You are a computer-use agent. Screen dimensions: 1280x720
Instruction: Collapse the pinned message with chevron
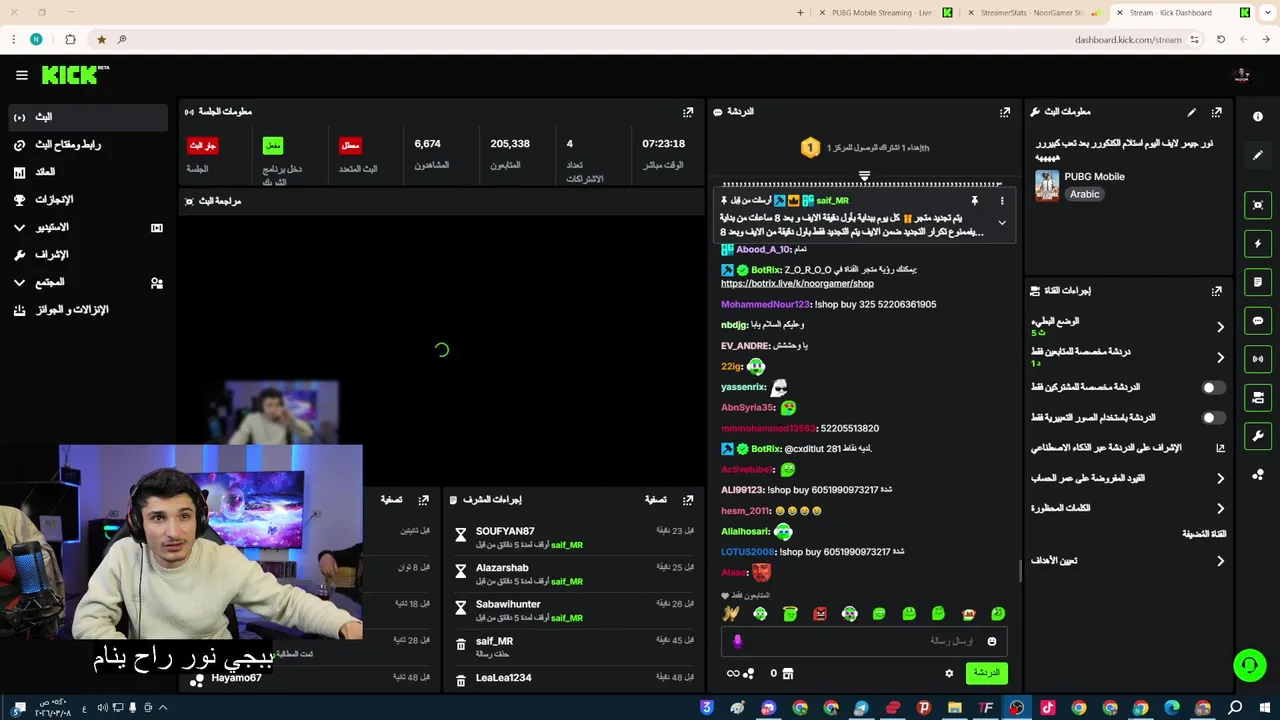(1001, 223)
